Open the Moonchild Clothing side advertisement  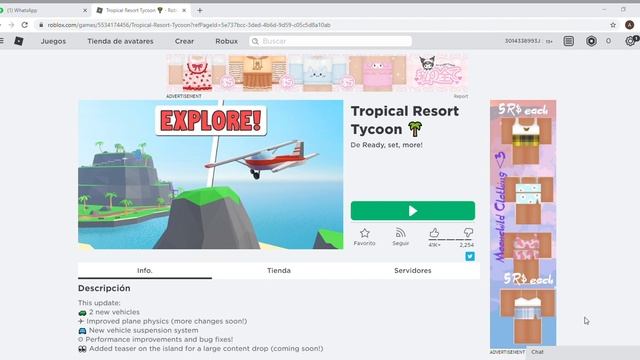point(523,224)
